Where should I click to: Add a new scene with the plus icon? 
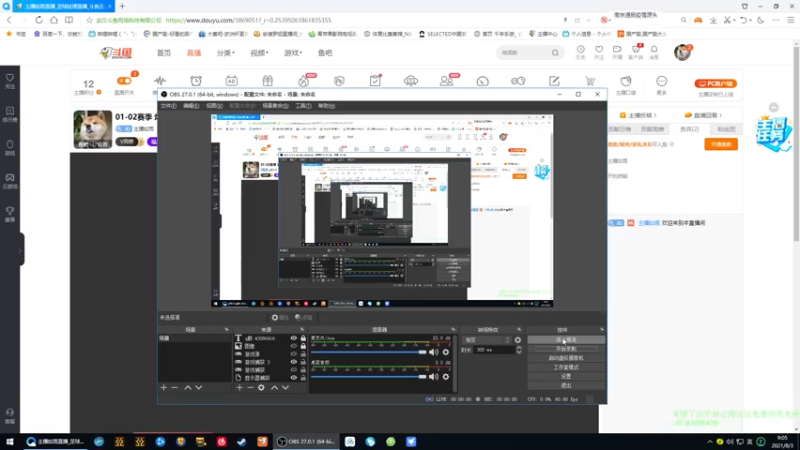[163, 388]
